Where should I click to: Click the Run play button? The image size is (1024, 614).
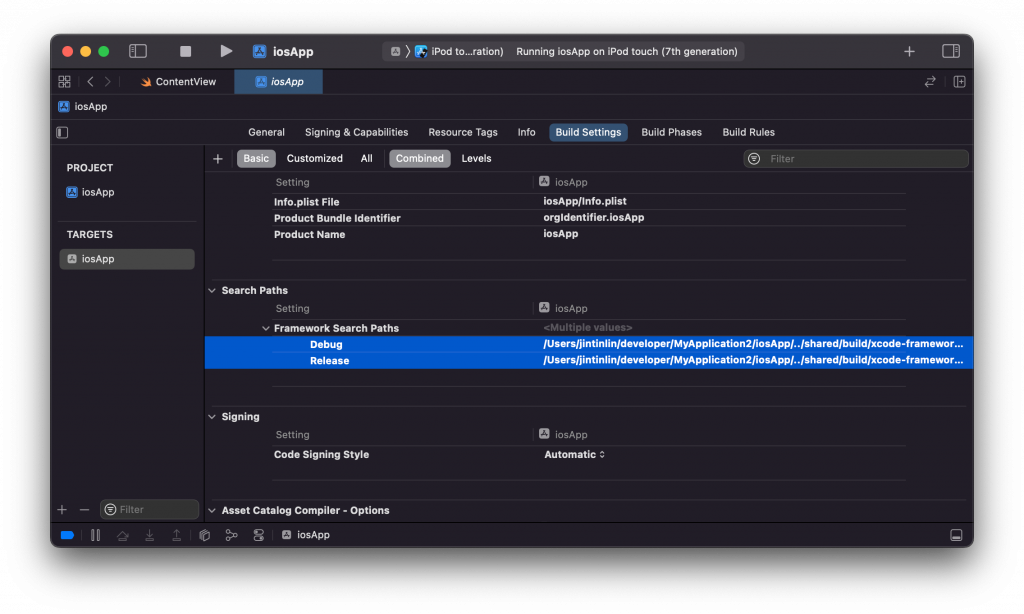pos(226,51)
